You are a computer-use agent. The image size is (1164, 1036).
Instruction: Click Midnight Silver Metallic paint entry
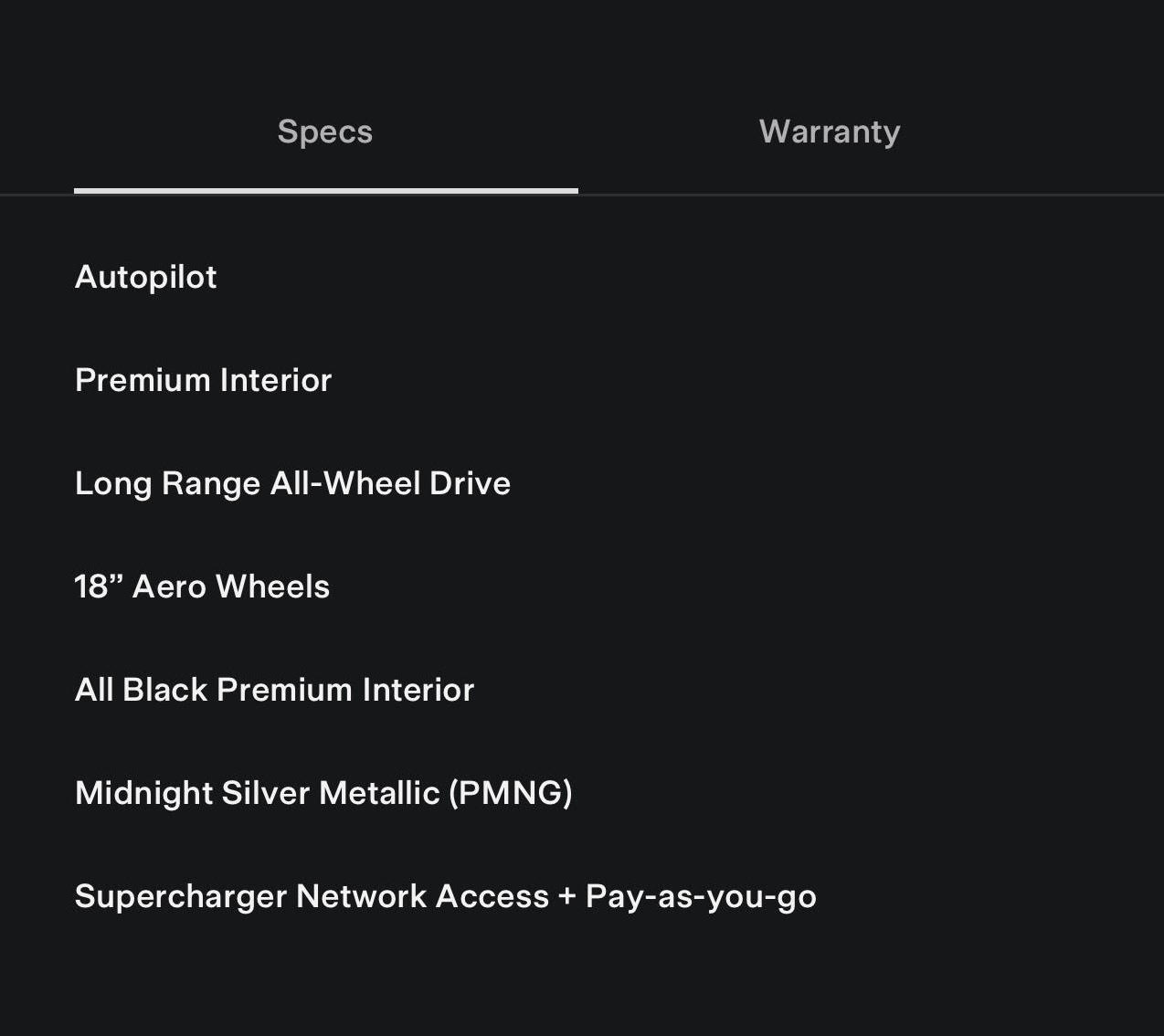point(323,793)
